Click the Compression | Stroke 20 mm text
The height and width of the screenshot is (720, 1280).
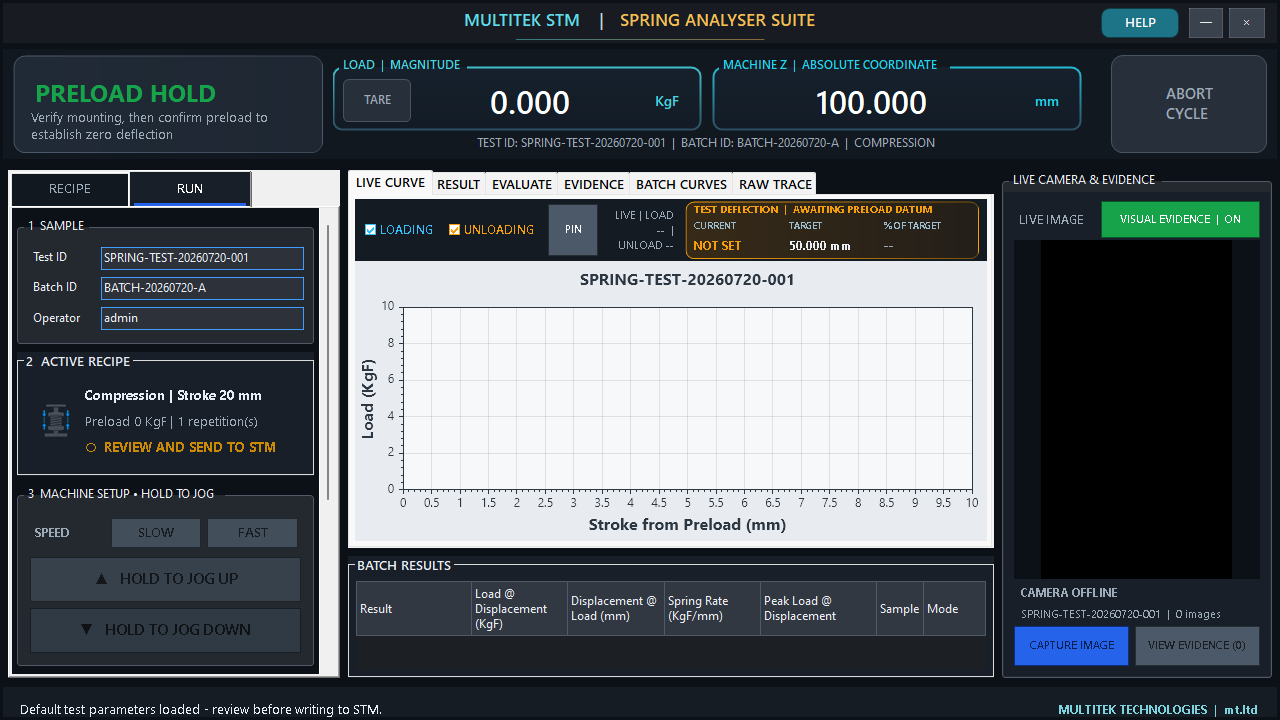click(173, 396)
